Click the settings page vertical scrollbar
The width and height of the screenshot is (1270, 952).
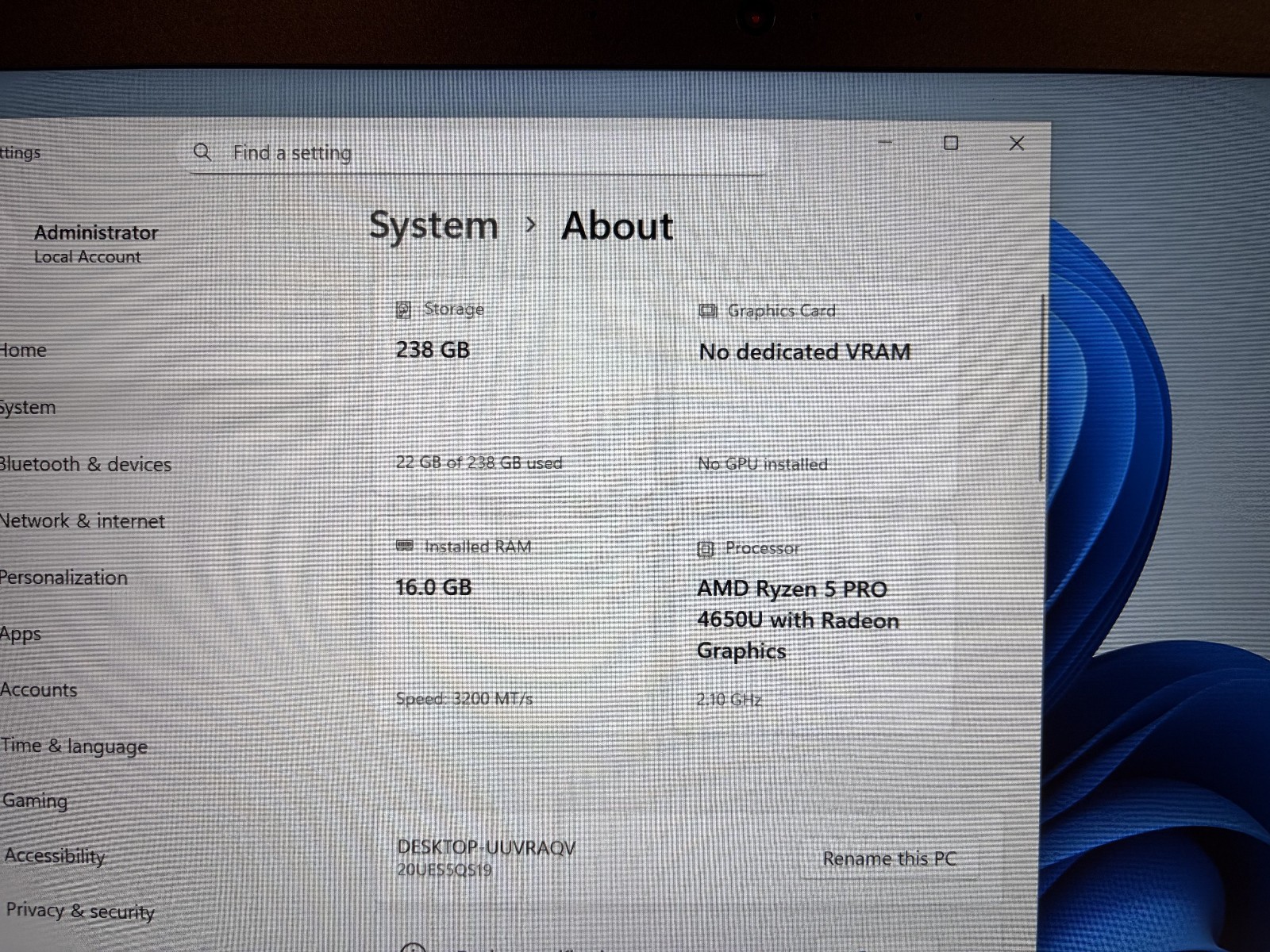[x=1041, y=389]
